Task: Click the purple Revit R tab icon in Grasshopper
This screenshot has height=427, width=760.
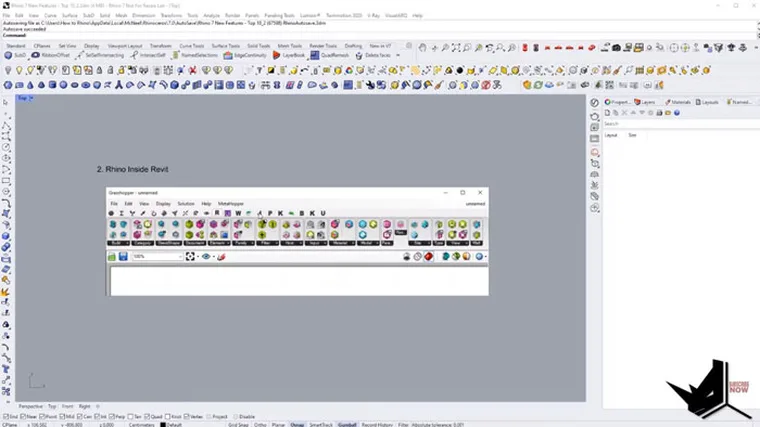Action: 227,213
